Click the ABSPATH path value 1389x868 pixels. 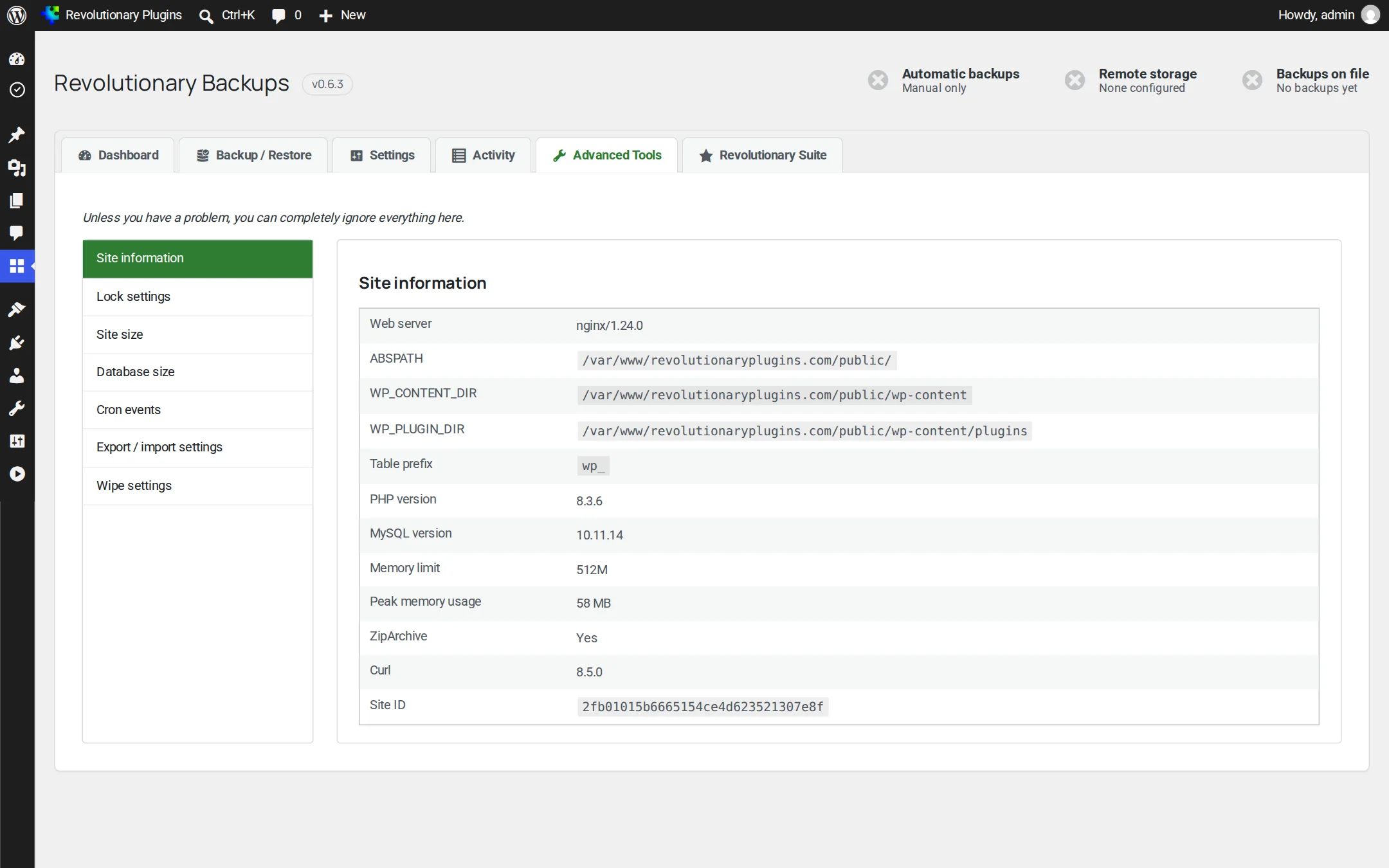(x=736, y=360)
